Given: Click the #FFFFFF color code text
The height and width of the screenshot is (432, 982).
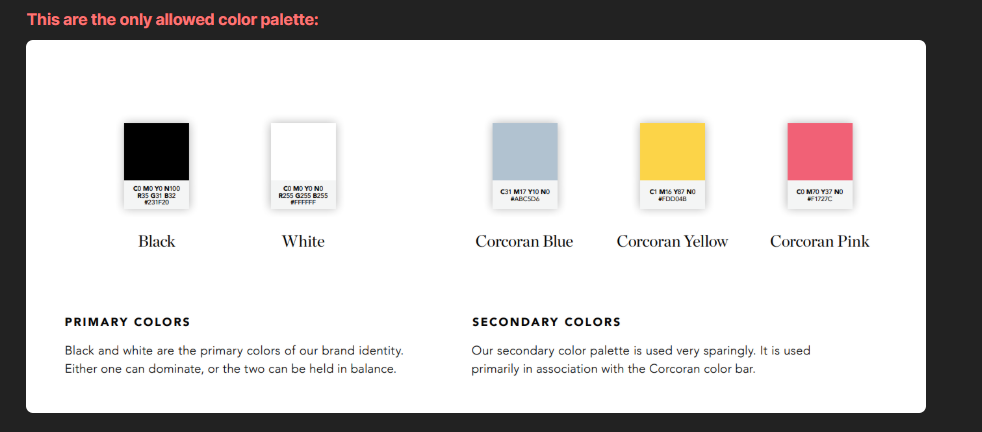Looking at the screenshot, I should 303,203.
